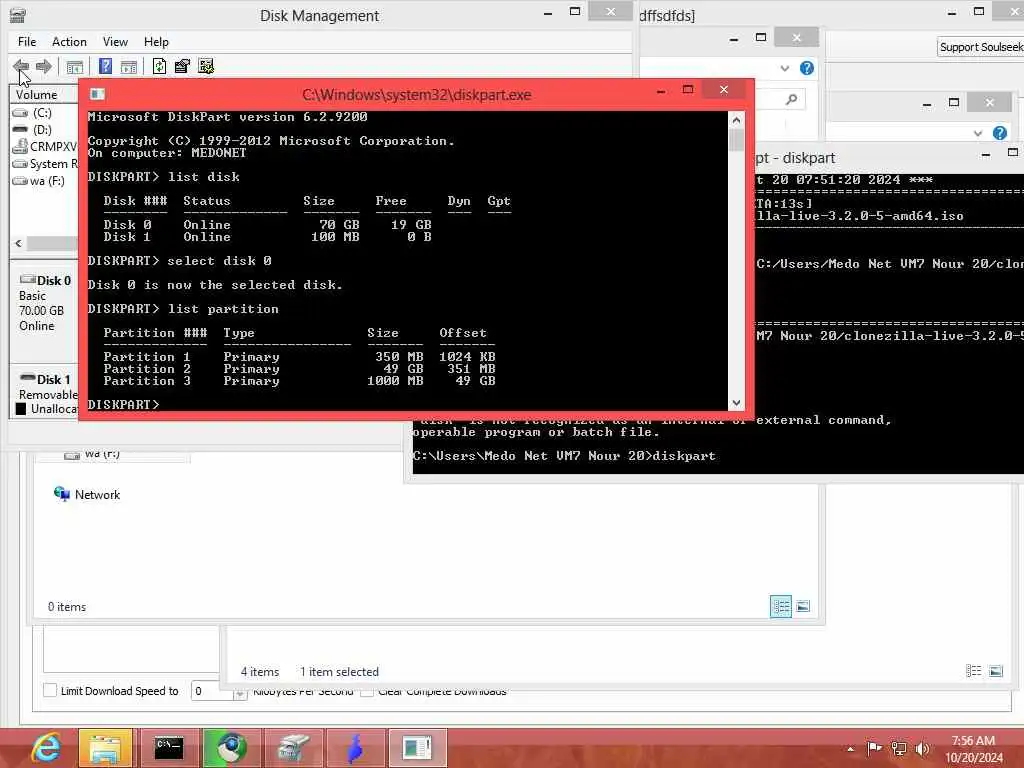The height and width of the screenshot is (768, 1024).
Task: Click the '1 item selected' status text
Action: [x=339, y=671]
